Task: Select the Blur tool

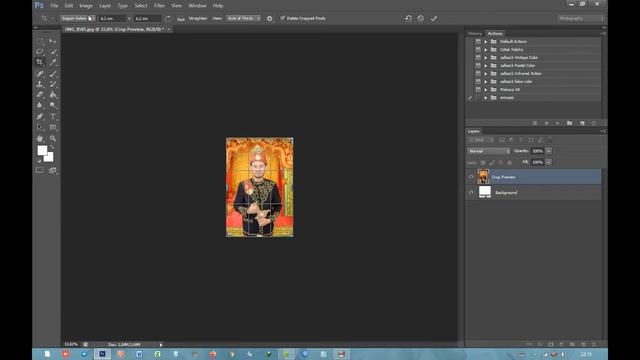Action: pos(40,105)
